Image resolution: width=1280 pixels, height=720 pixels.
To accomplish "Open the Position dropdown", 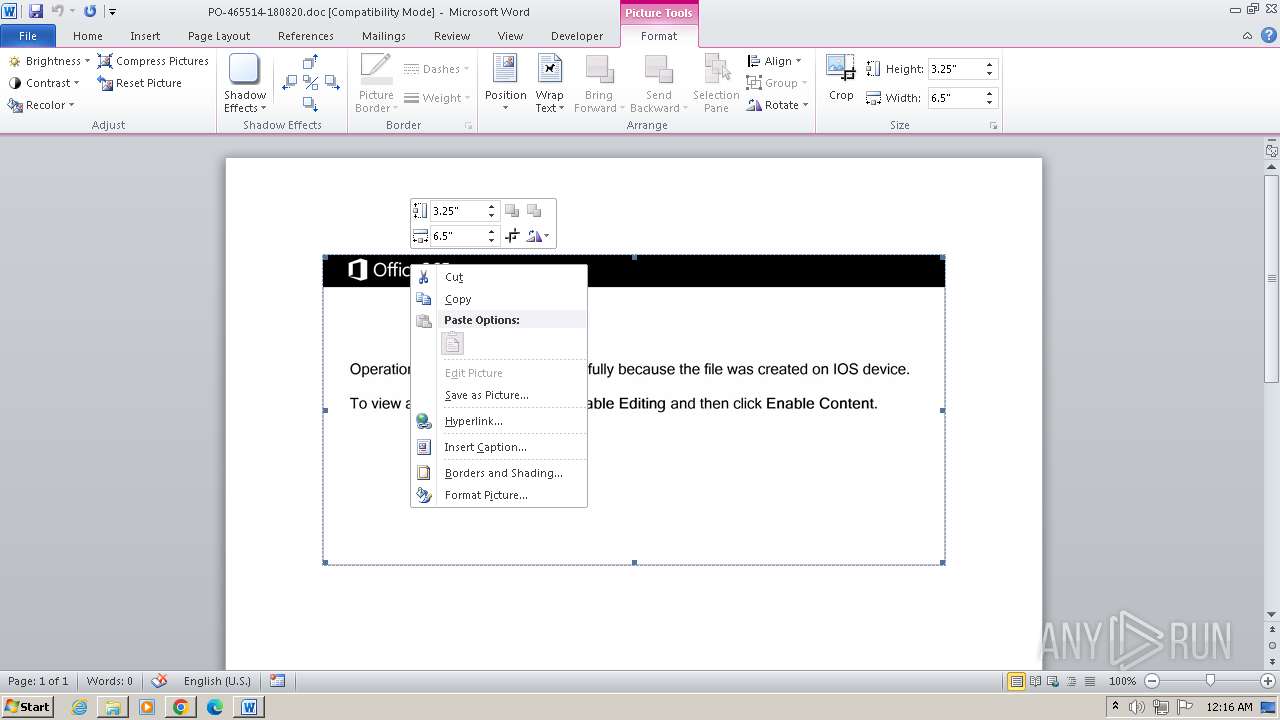I will [x=505, y=84].
